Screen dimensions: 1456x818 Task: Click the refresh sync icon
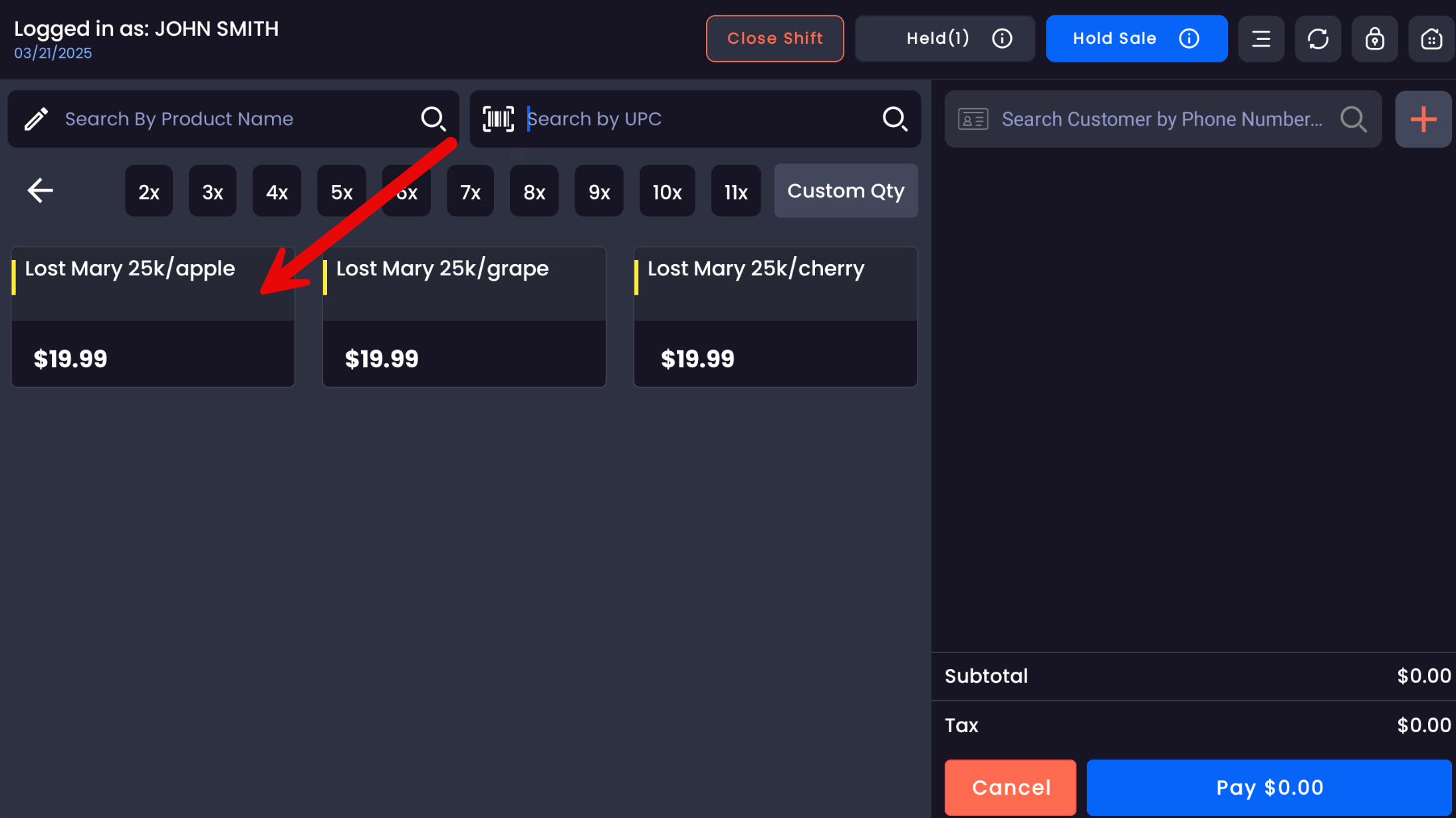click(x=1318, y=39)
